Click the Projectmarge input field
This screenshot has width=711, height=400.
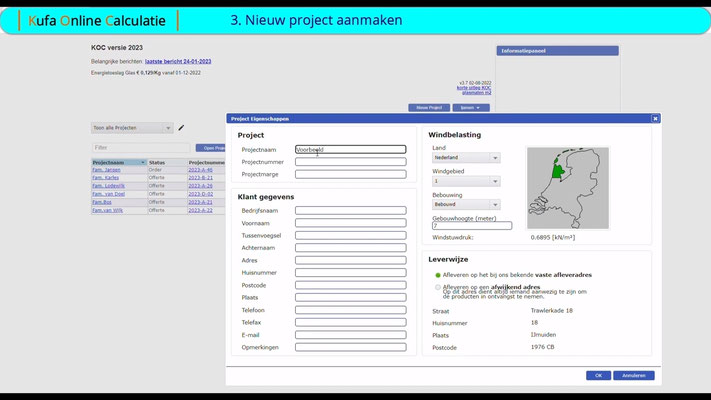[351, 174]
